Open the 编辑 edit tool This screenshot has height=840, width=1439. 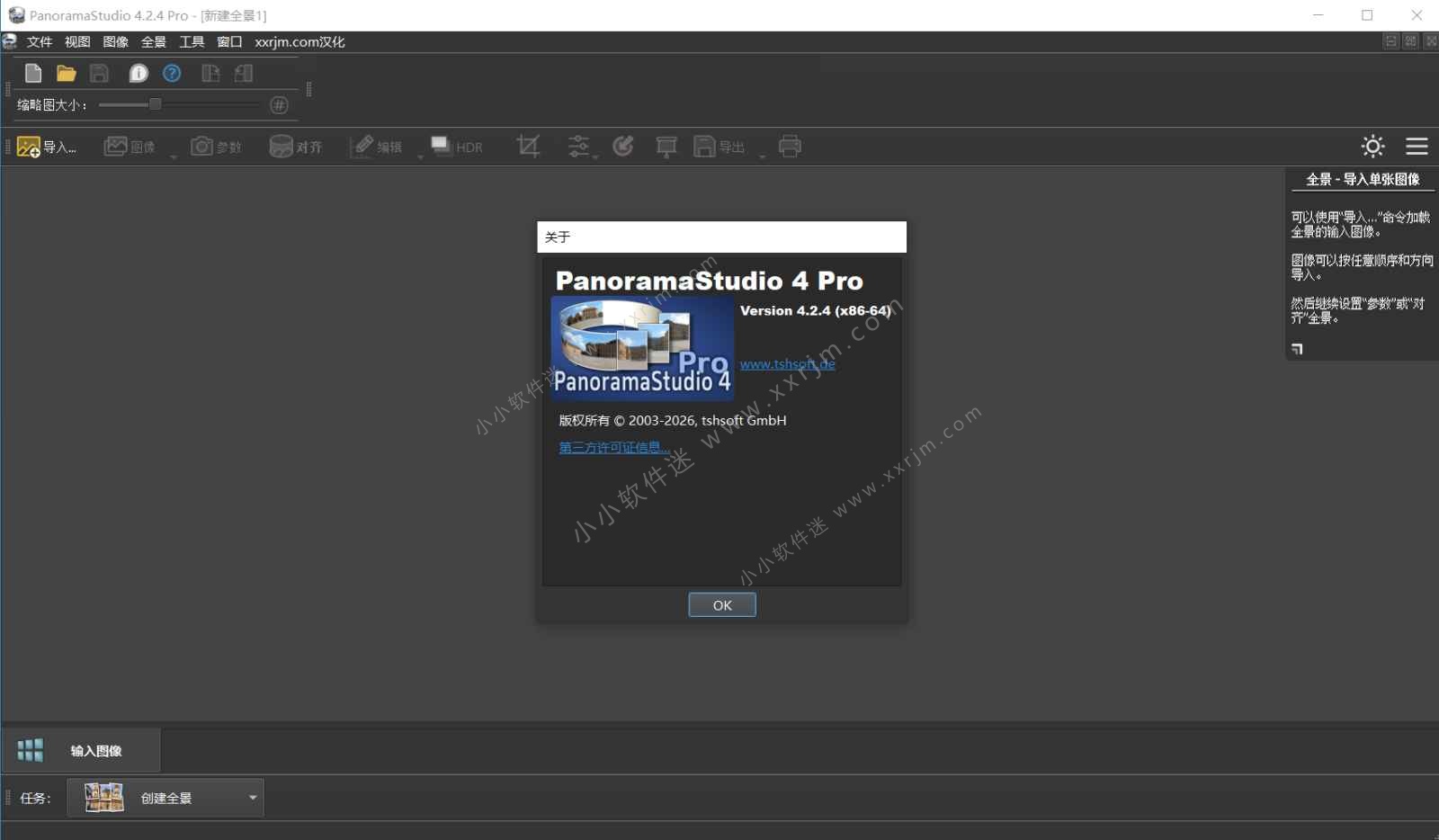tap(377, 147)
